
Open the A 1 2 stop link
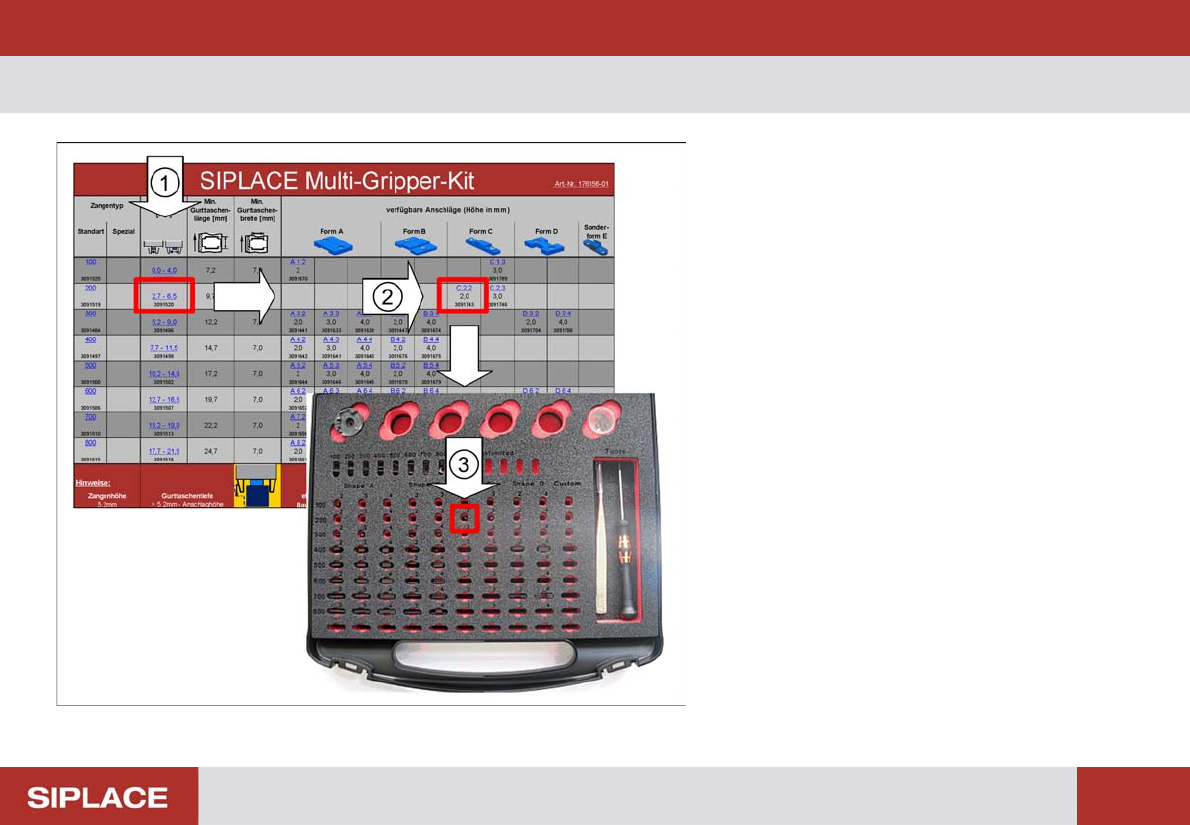298,262
